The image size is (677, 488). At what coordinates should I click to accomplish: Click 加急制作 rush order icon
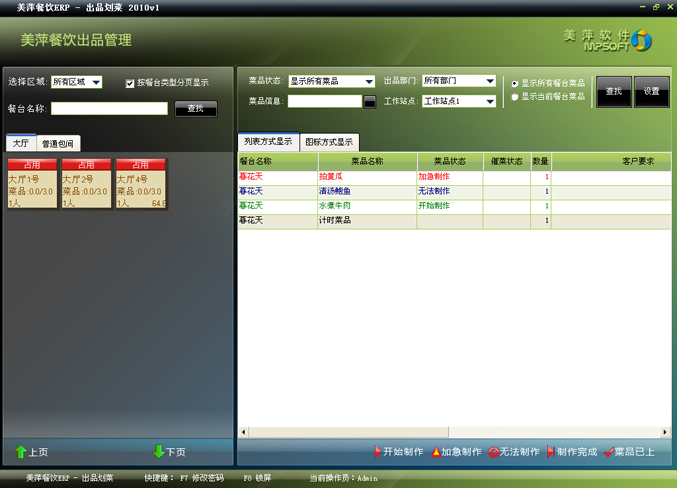click(436, 452)
